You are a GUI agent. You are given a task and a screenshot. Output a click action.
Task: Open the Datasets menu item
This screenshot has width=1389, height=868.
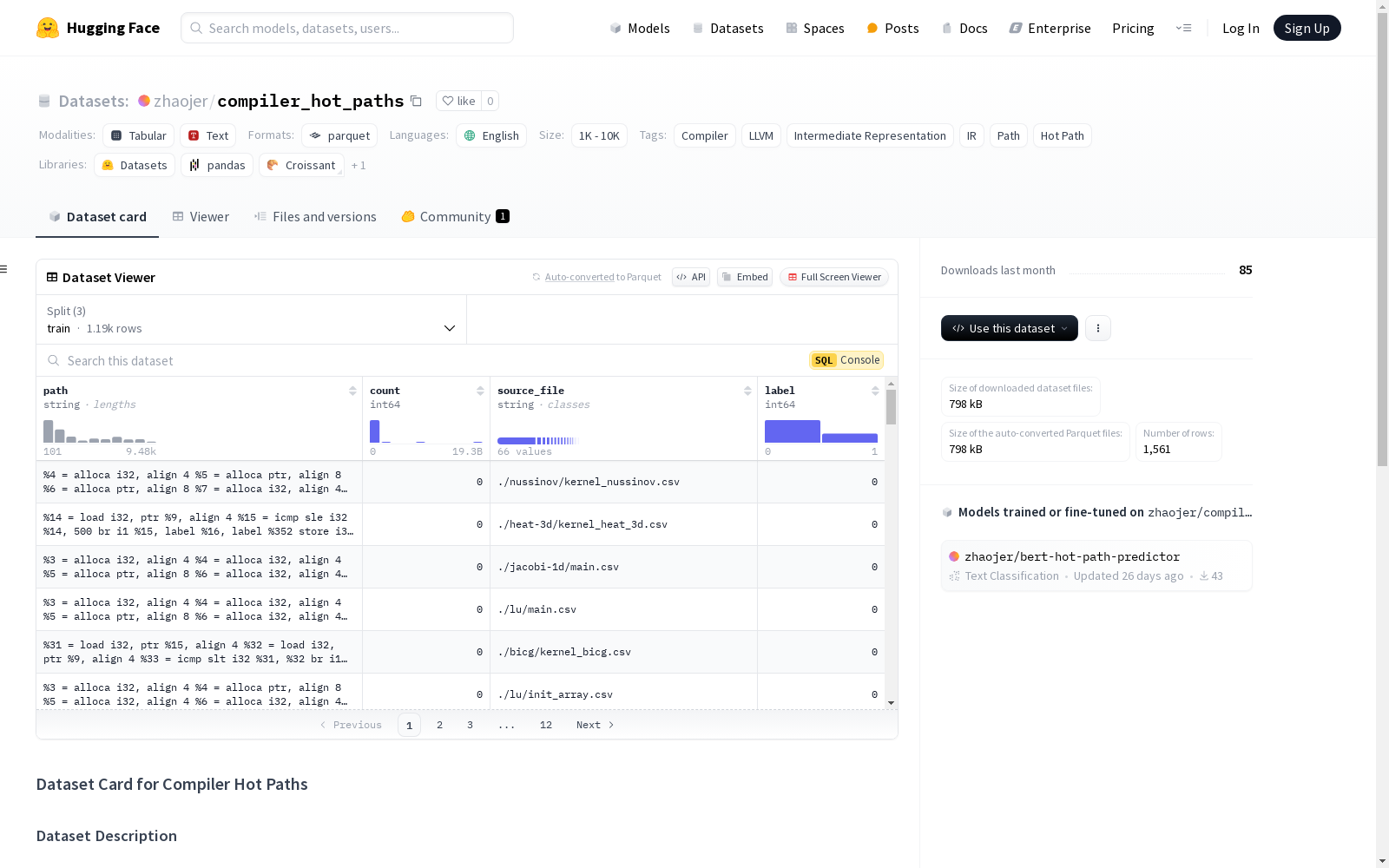(x=727, y=28)
